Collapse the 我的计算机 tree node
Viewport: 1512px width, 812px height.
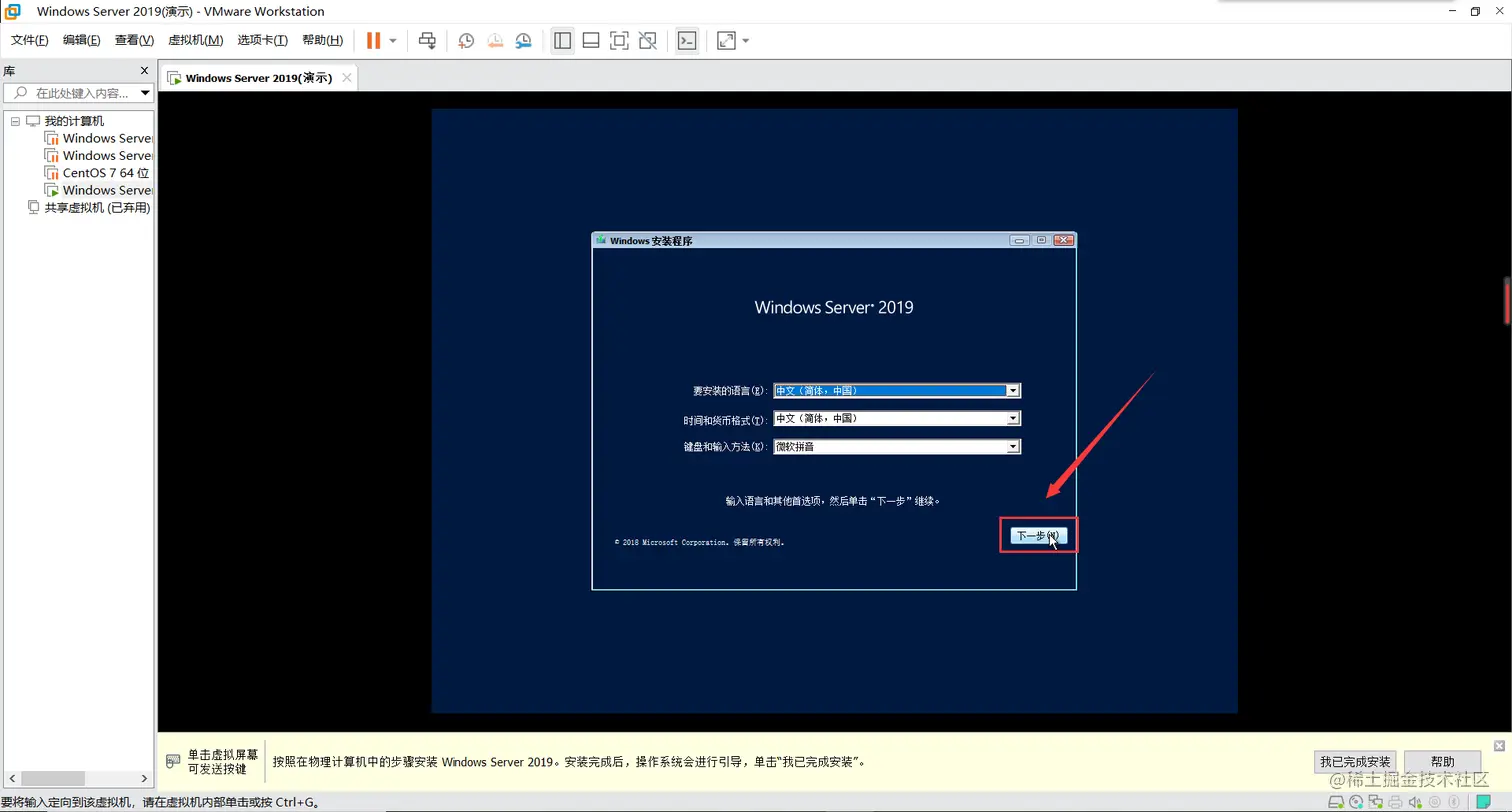15,121
